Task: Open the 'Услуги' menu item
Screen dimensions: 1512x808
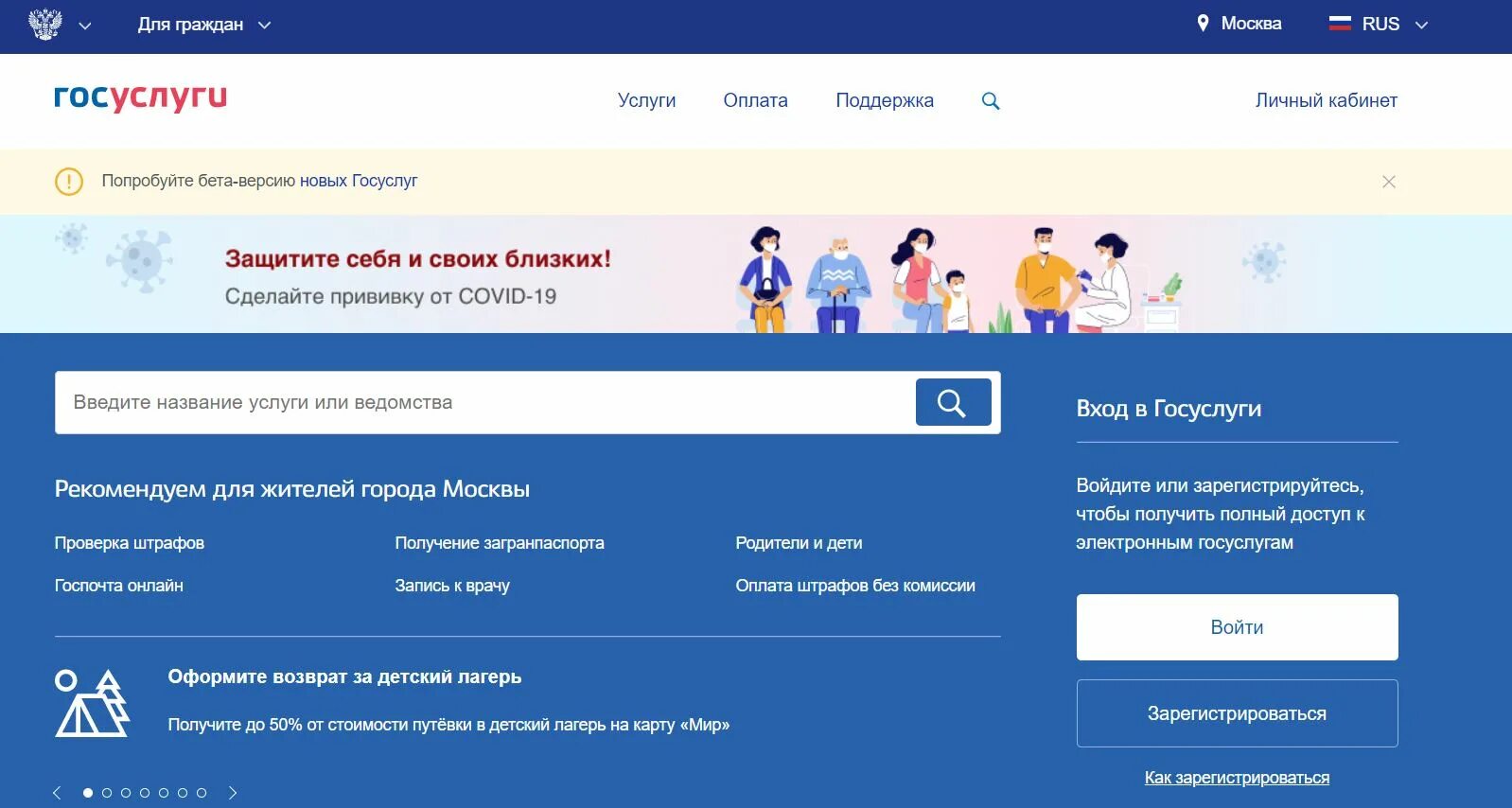Action: tap(647, 100)
